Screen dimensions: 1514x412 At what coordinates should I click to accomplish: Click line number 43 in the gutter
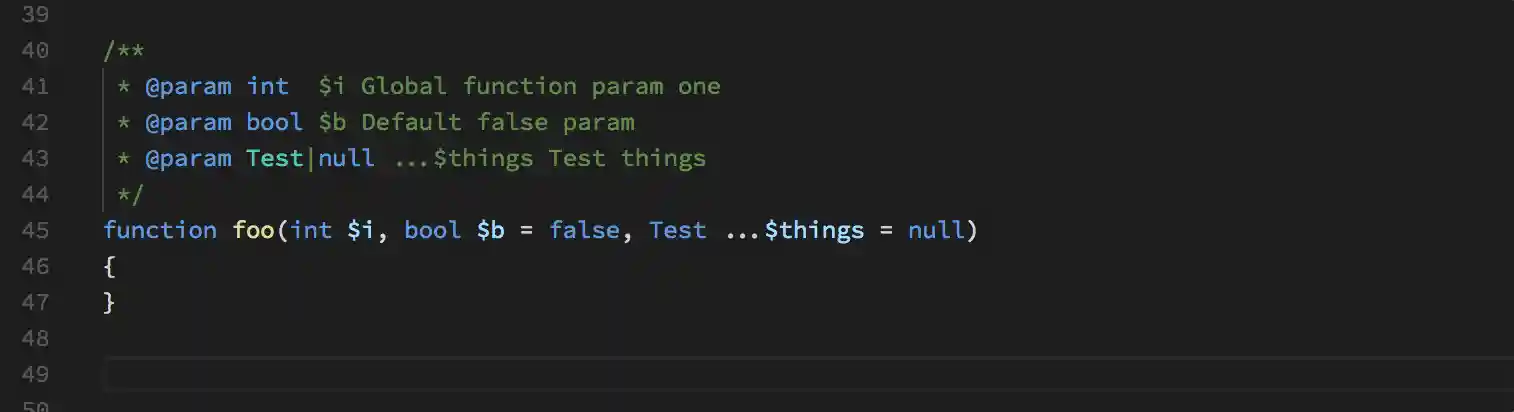pos(35,159)
